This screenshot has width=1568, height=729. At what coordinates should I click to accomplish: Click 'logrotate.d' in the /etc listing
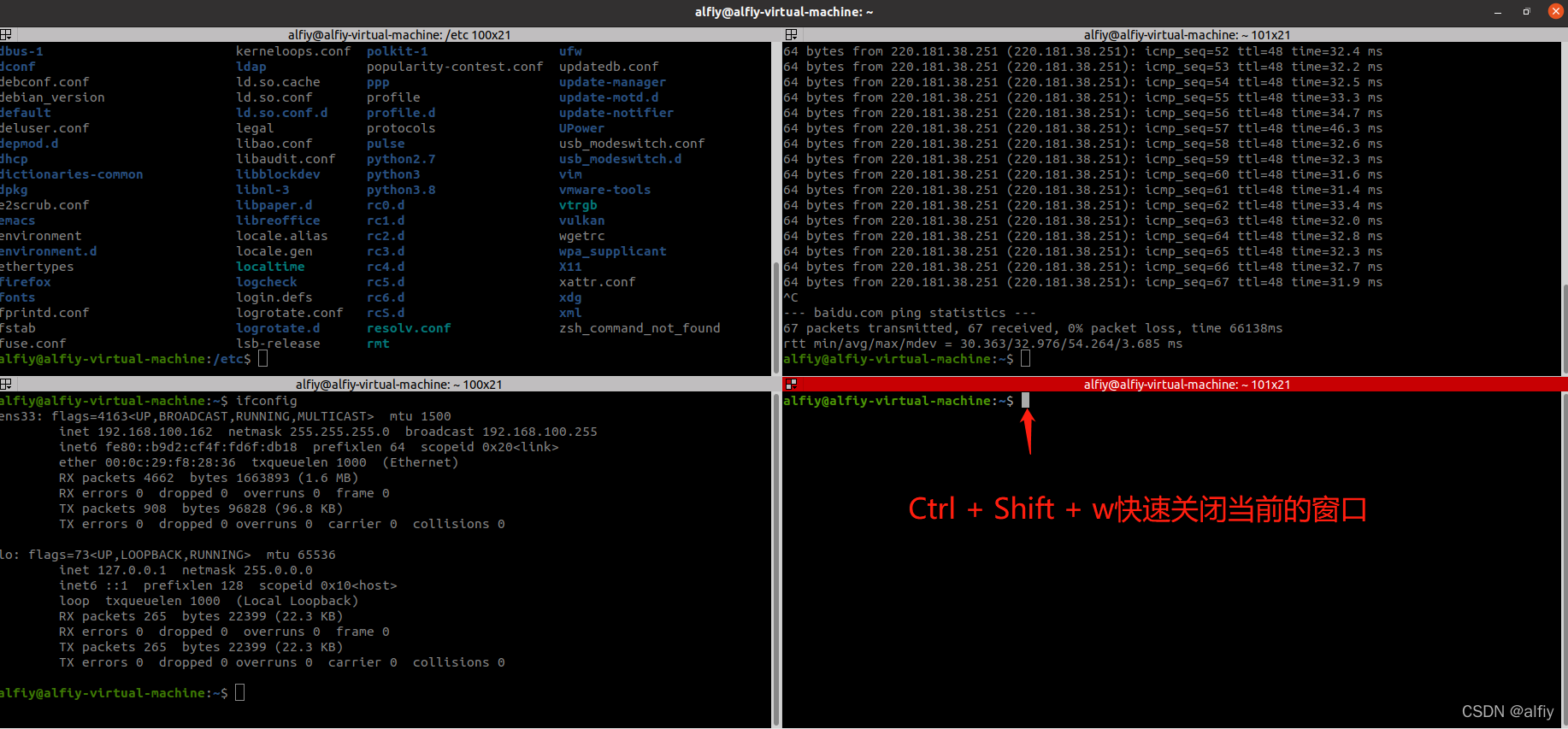(x=278, y=328)
